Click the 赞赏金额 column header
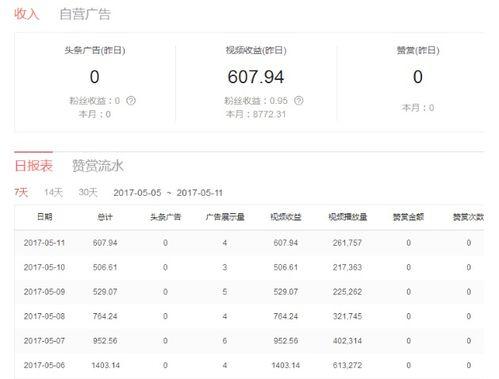This screenshot has height=379, width=499. (408, 217)
